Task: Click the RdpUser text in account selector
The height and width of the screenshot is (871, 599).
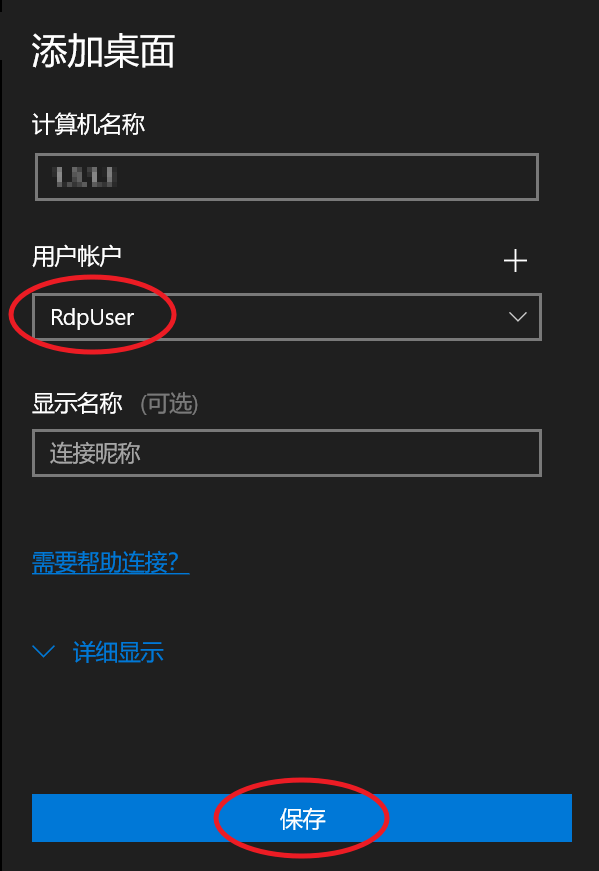Action: 92,317
